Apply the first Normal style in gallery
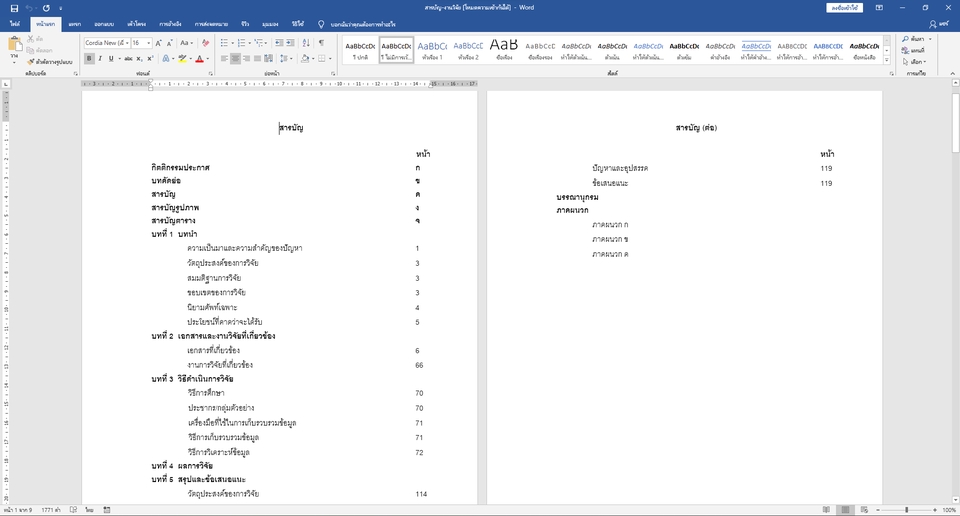The width and height of the screenshot is (960, 516). 360,50
